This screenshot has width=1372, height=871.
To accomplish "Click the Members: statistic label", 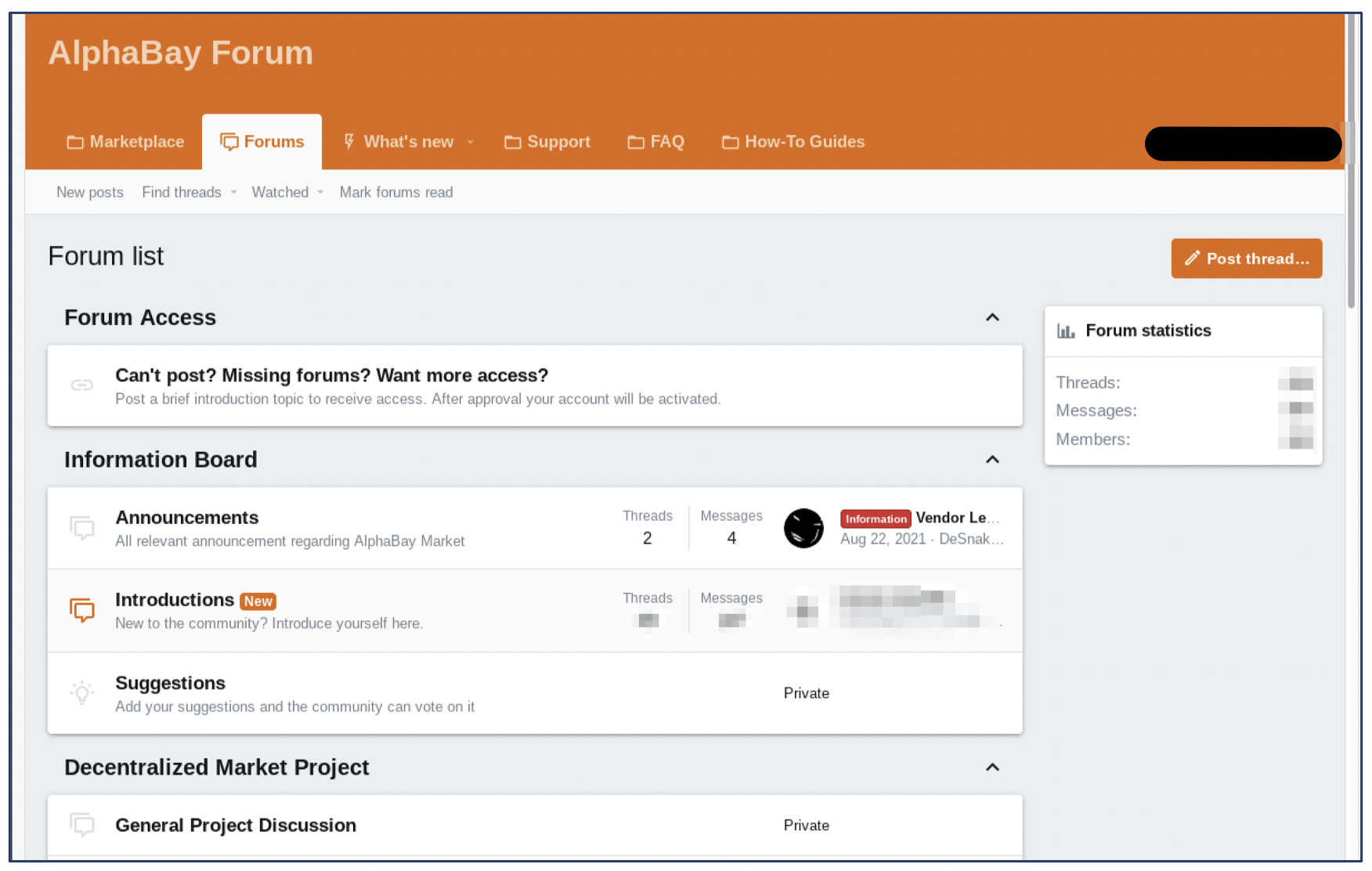I will tap(1093, 439).
